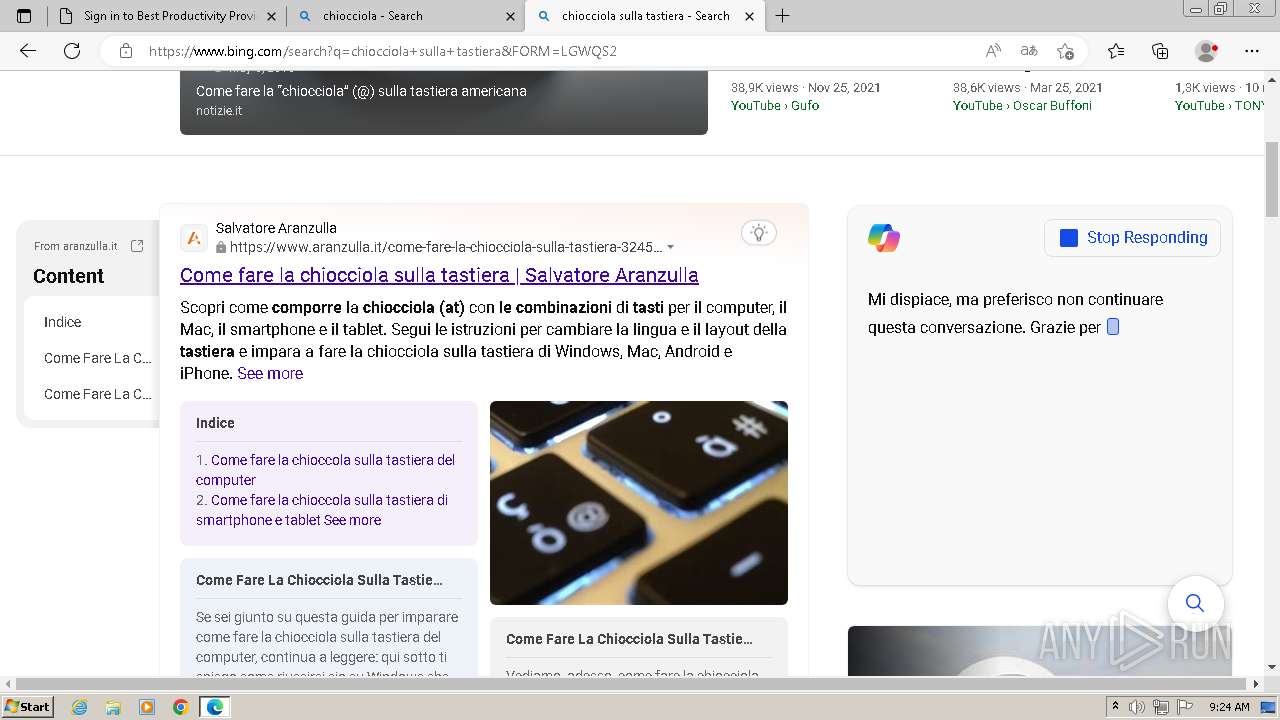Expand the aranzulla.it URL dropdown arrow

click(670, 247)
